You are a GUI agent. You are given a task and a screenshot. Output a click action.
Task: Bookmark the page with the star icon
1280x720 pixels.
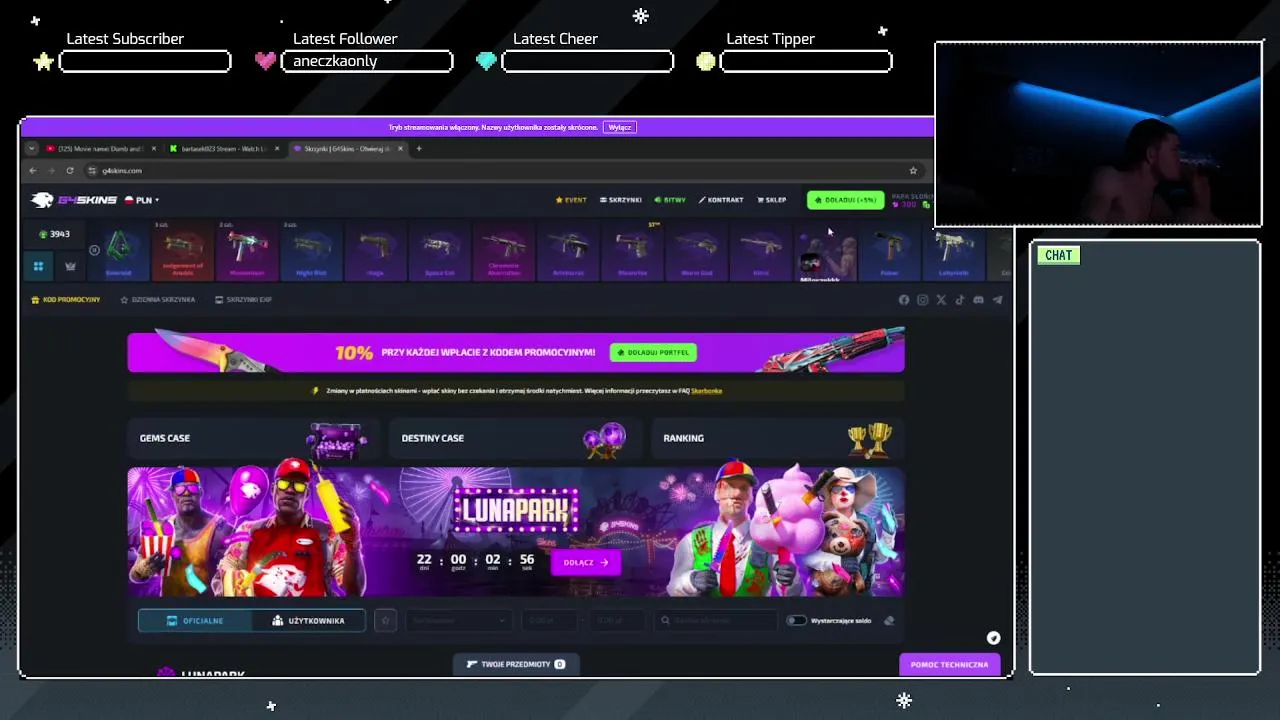[x=913, y=171]
